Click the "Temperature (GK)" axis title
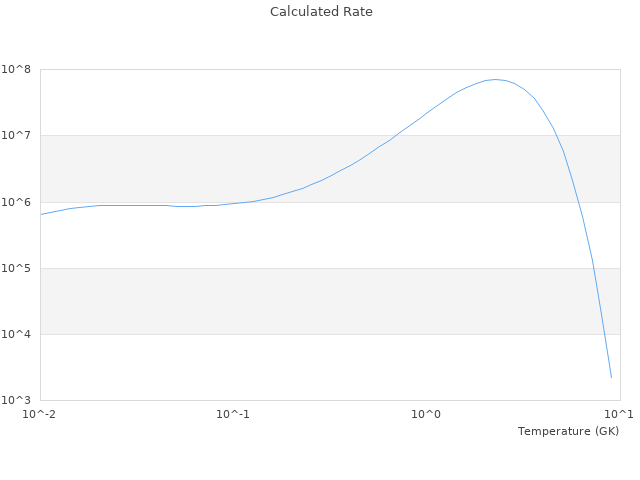This screenshot has height=480, width=640. pyautogui.click(x=568, y=431)
